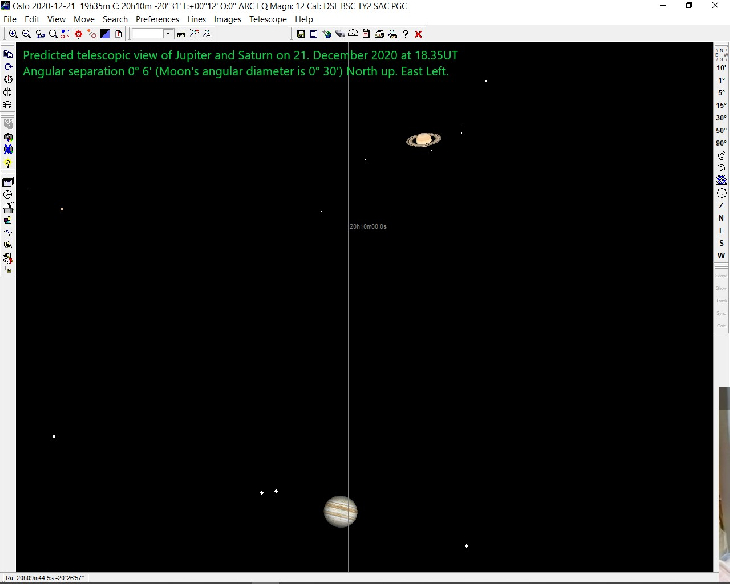Open the Telescope menu
Image resolution: width=730 pixels, height=584 pixels.
pyautogui.click(x=267, y=19)
